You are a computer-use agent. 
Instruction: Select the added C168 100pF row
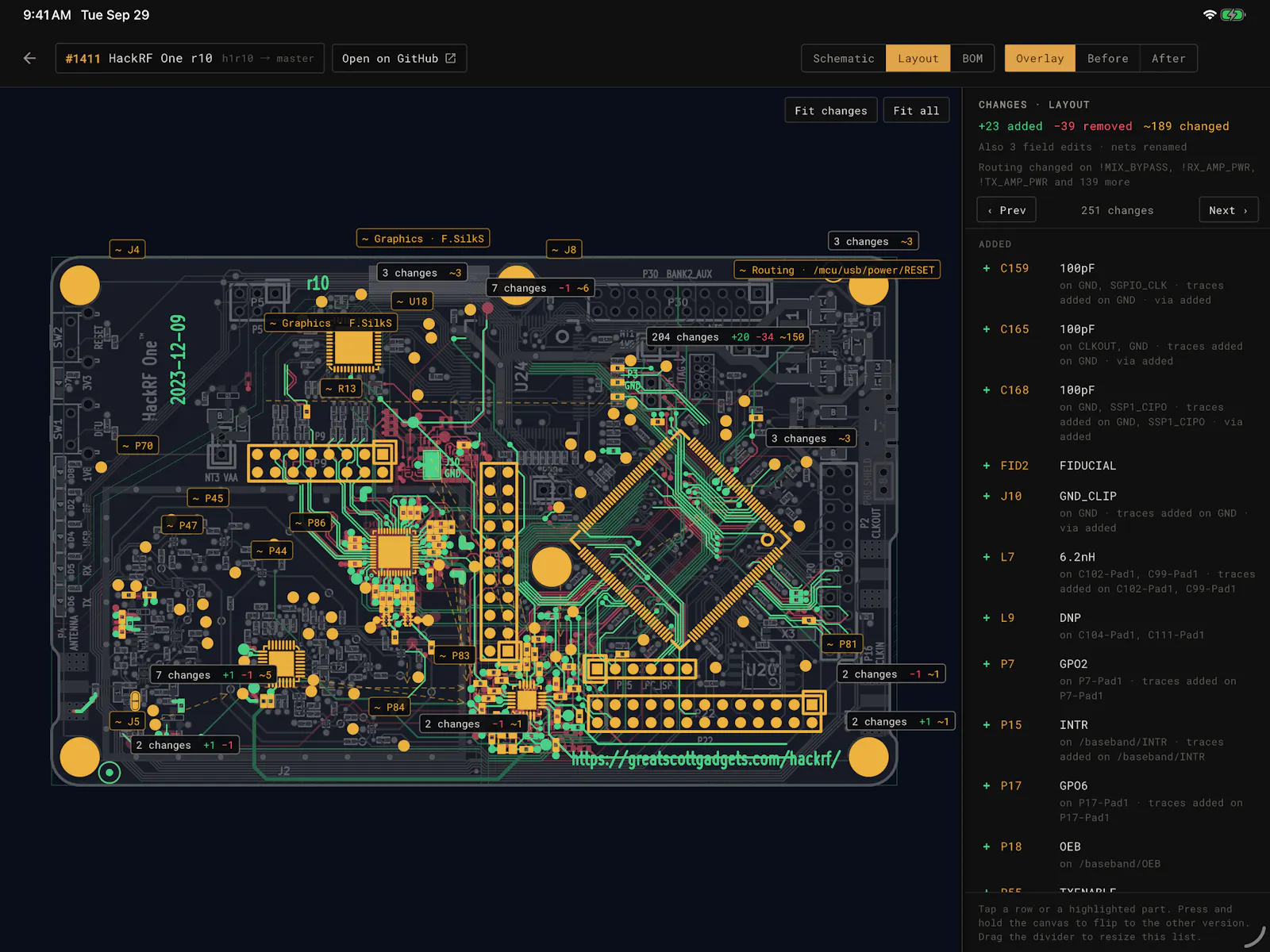(1116, 413)
